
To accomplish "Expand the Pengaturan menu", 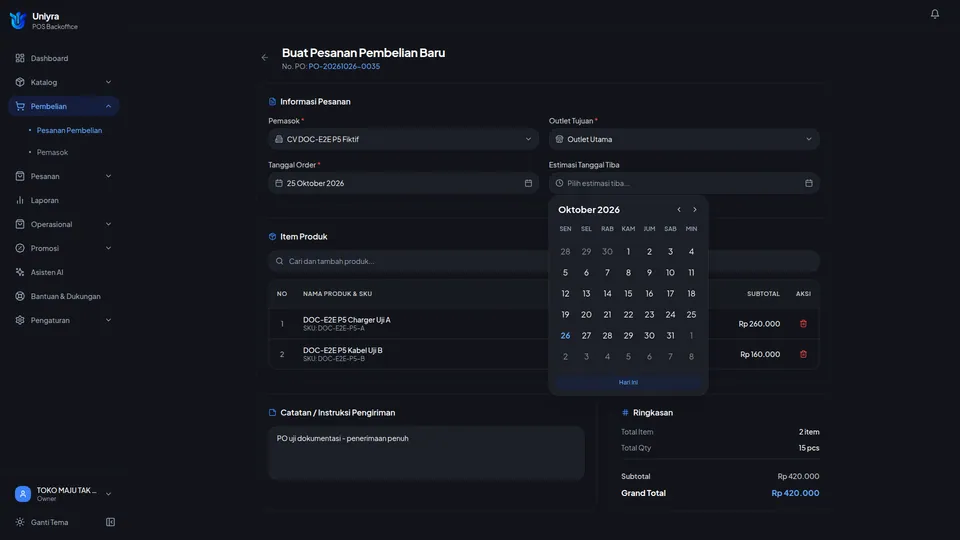I will [x=64, y=320].
